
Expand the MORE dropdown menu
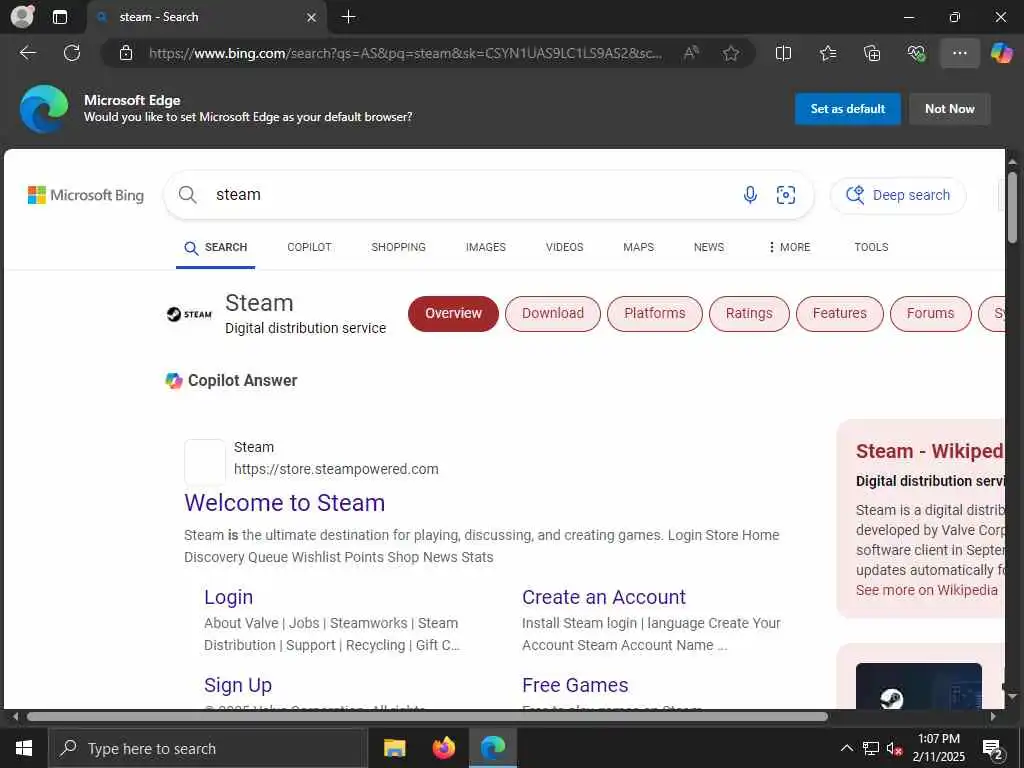point(790,248)
